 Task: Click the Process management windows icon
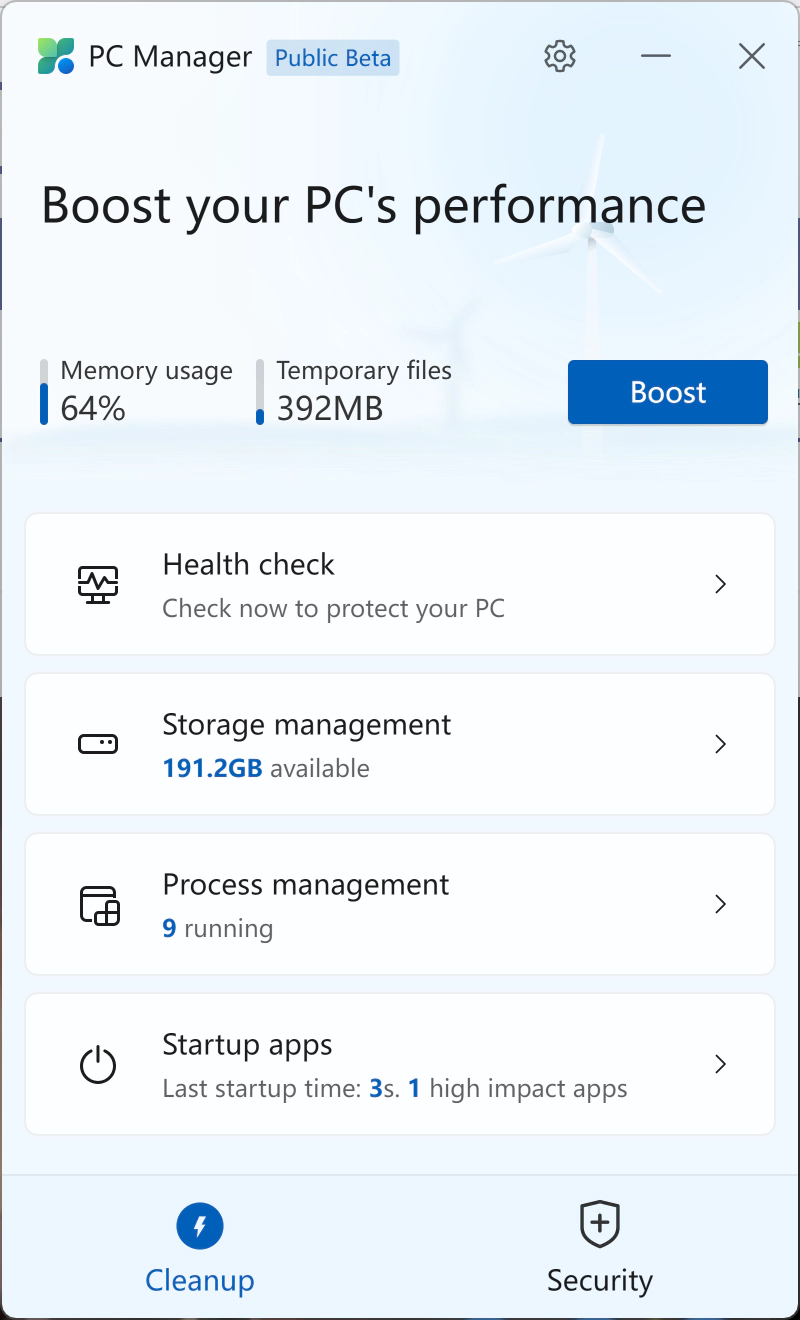click(99, 905)
